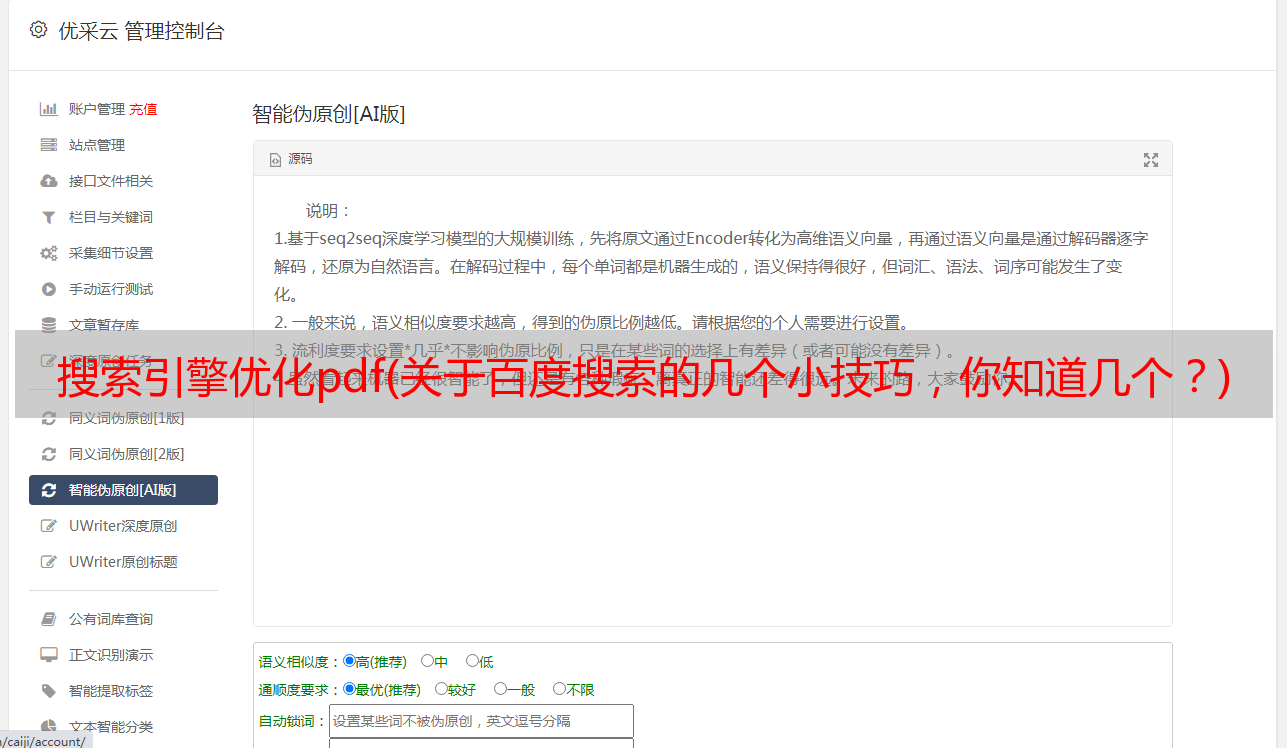This screenshot has width=1287, height=748.
Task: Click the bar chart icon for 账户管理
Action: [48, 109]
